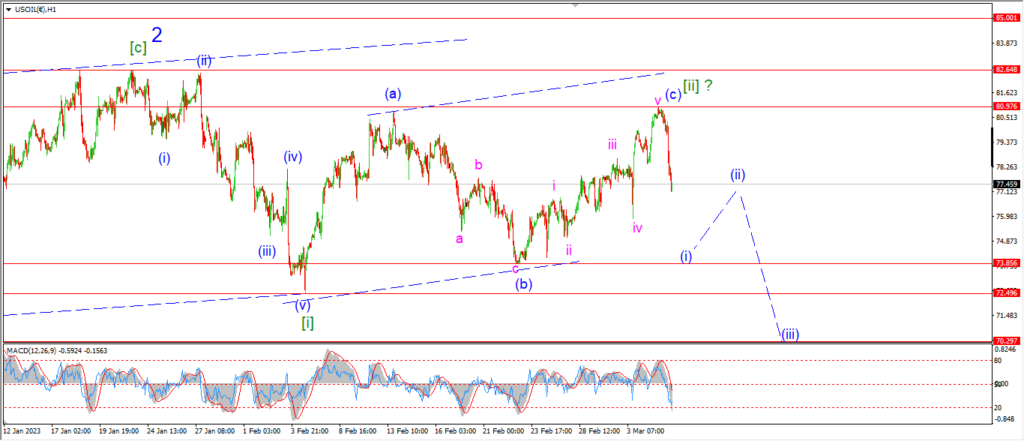Click the large blue wave 2 label
1024x441 pixels.
157,35
